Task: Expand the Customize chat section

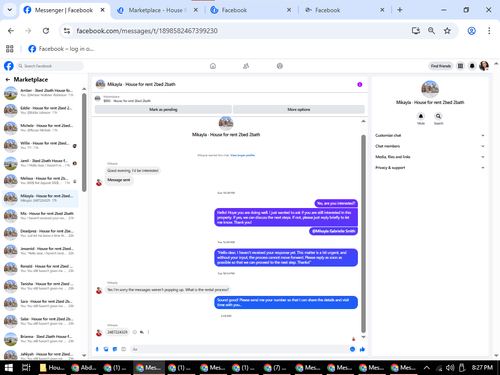Action: [430, 135]
